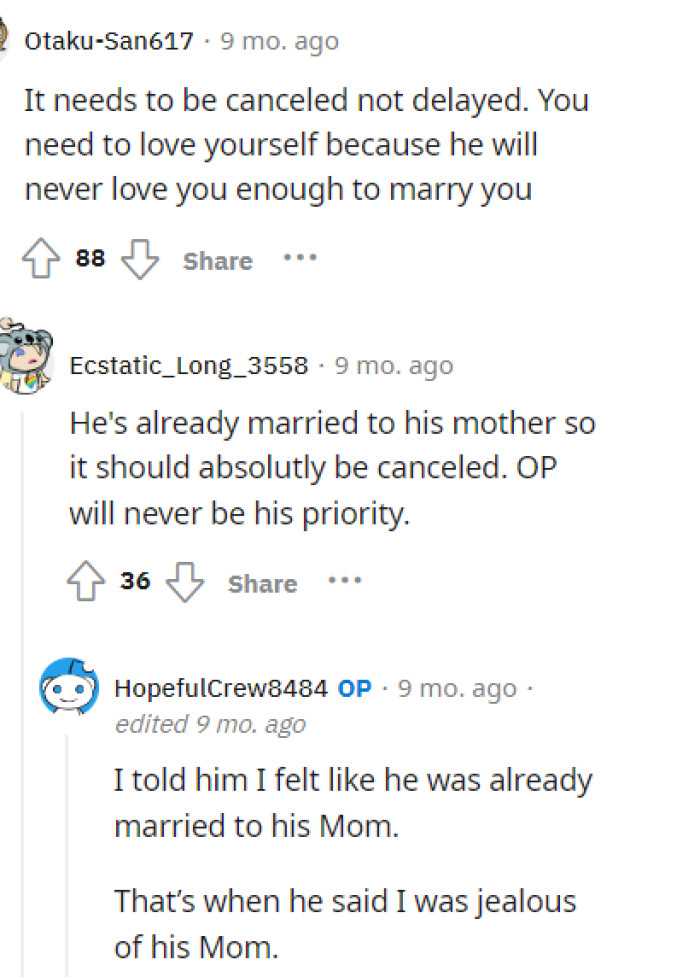Image resolution: width=700 pixels, height=977 pixels.
Task: Open the overflow menu on Ecstatic_Long_3558's comment
Action: coord(344,582)
